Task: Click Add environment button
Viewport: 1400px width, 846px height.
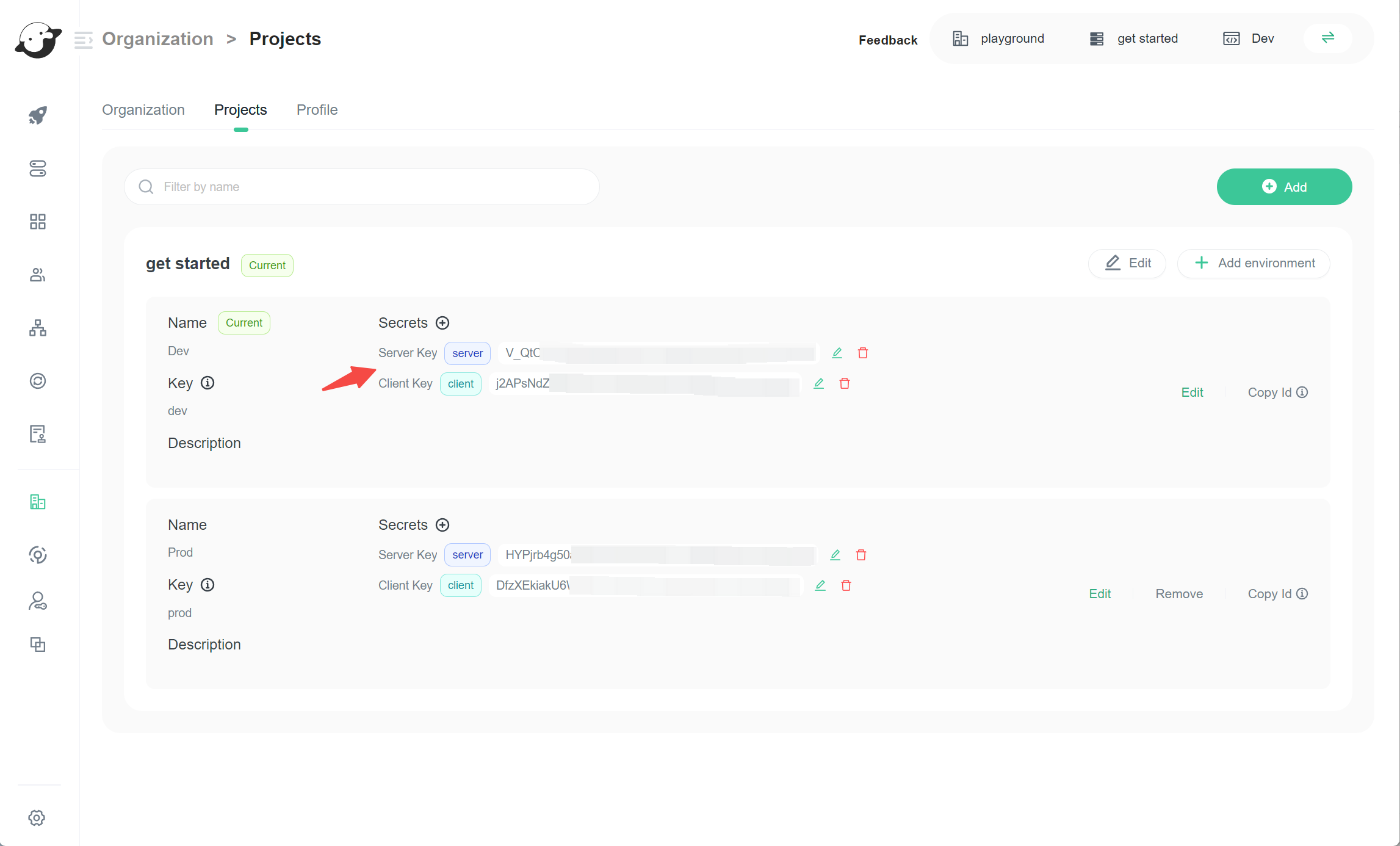Action: point(1254,263)
